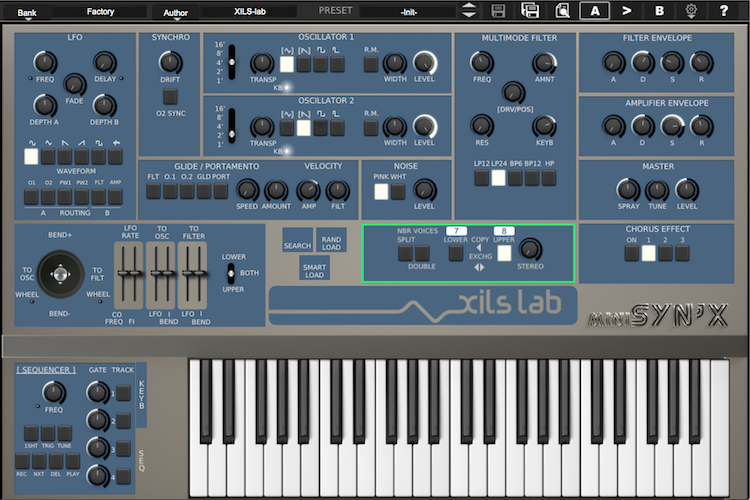The image size is (750, 500).
Task: Select Oscillator 1 first waveform button
Action: [x=287, y=64]
